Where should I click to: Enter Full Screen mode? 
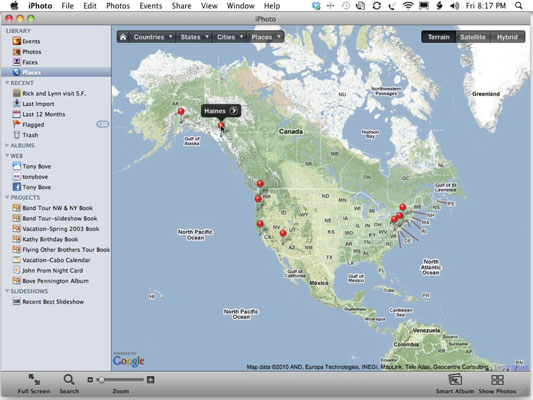[34, 384]
